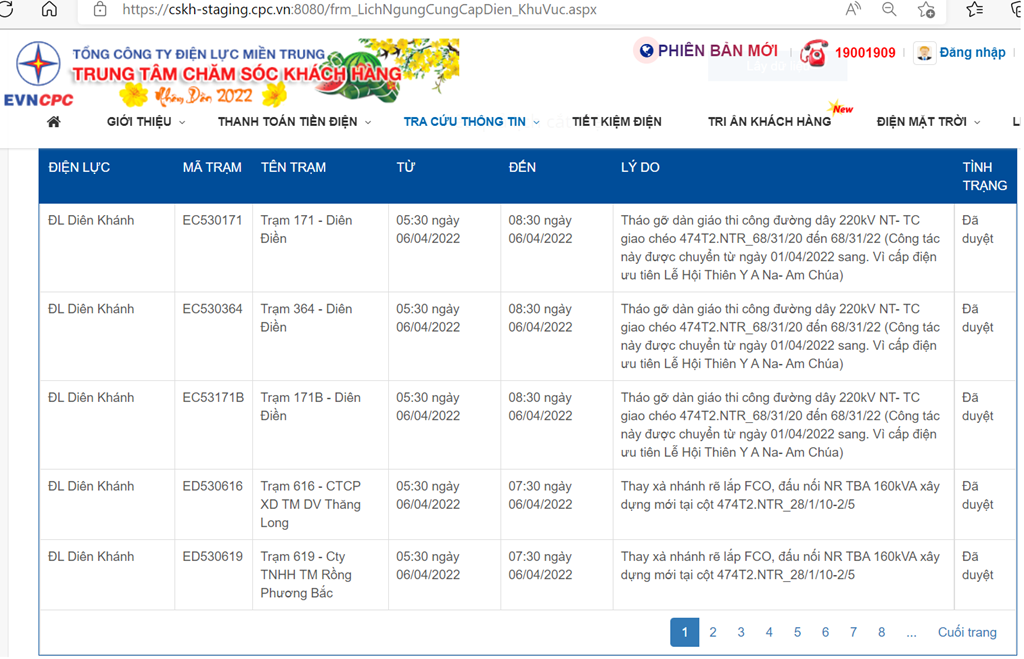Image resolution: width=1024 pixels, height=659 pixels.
Task: Go to page 2 of results
Action: click(x=713, y=632)
